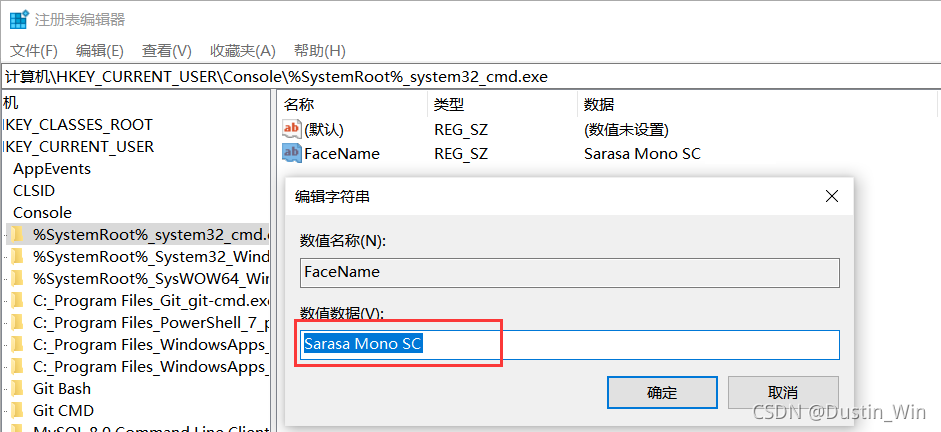The width and height of the screenshot is (941, 432).
Task: Select the %SystemRoot%_system32_cmd.exe key name
Action: click(151, 235)
